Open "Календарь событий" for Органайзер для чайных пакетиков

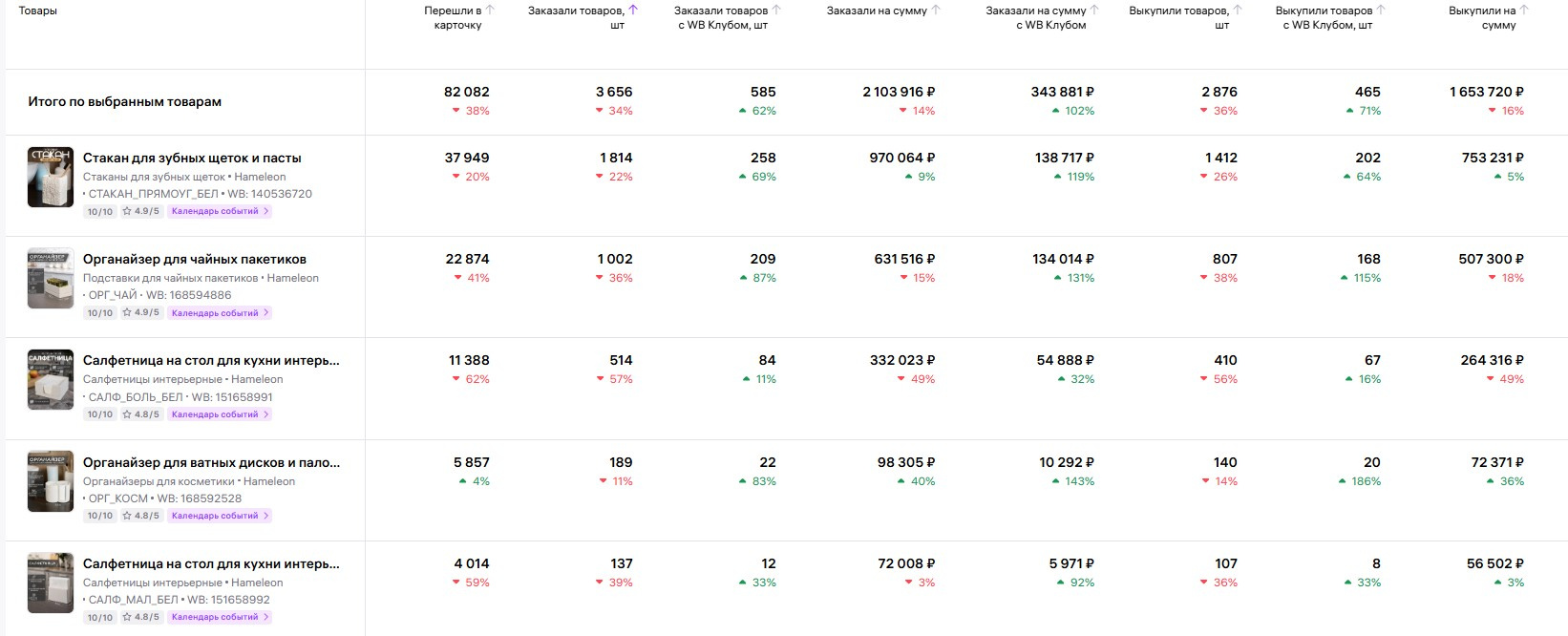[x=220, y=312]
